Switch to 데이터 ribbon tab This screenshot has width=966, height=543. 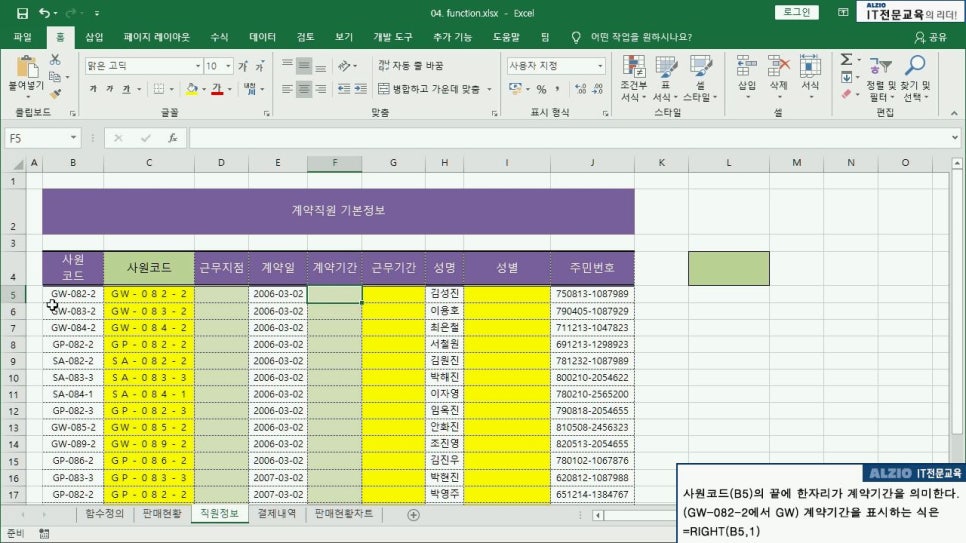tap(262, 37)
